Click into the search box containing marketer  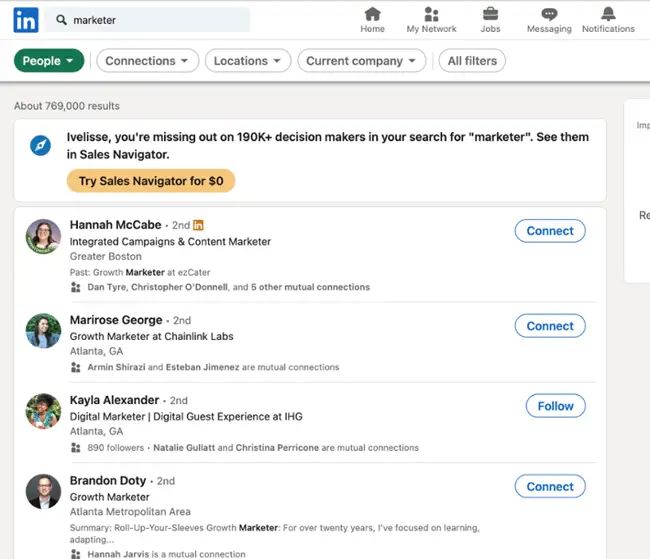click(x=155, y=20)
